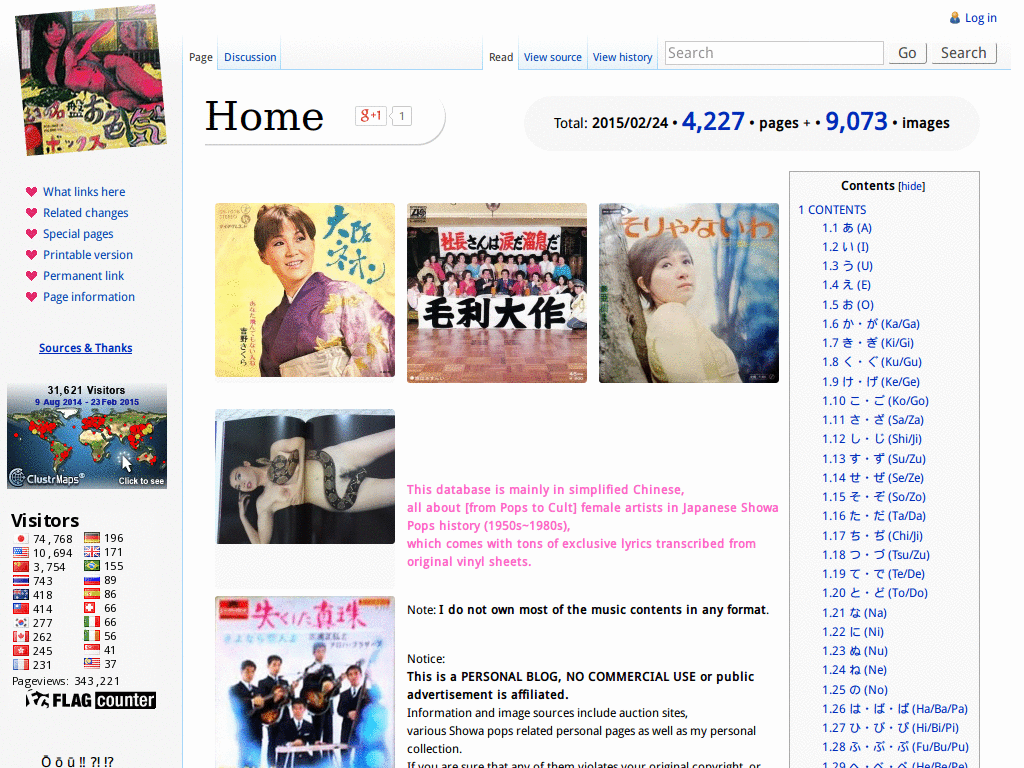Click heart icon next to Page information
The width and height of the screenshot is (1024, 768).
(x=31, y=296)
